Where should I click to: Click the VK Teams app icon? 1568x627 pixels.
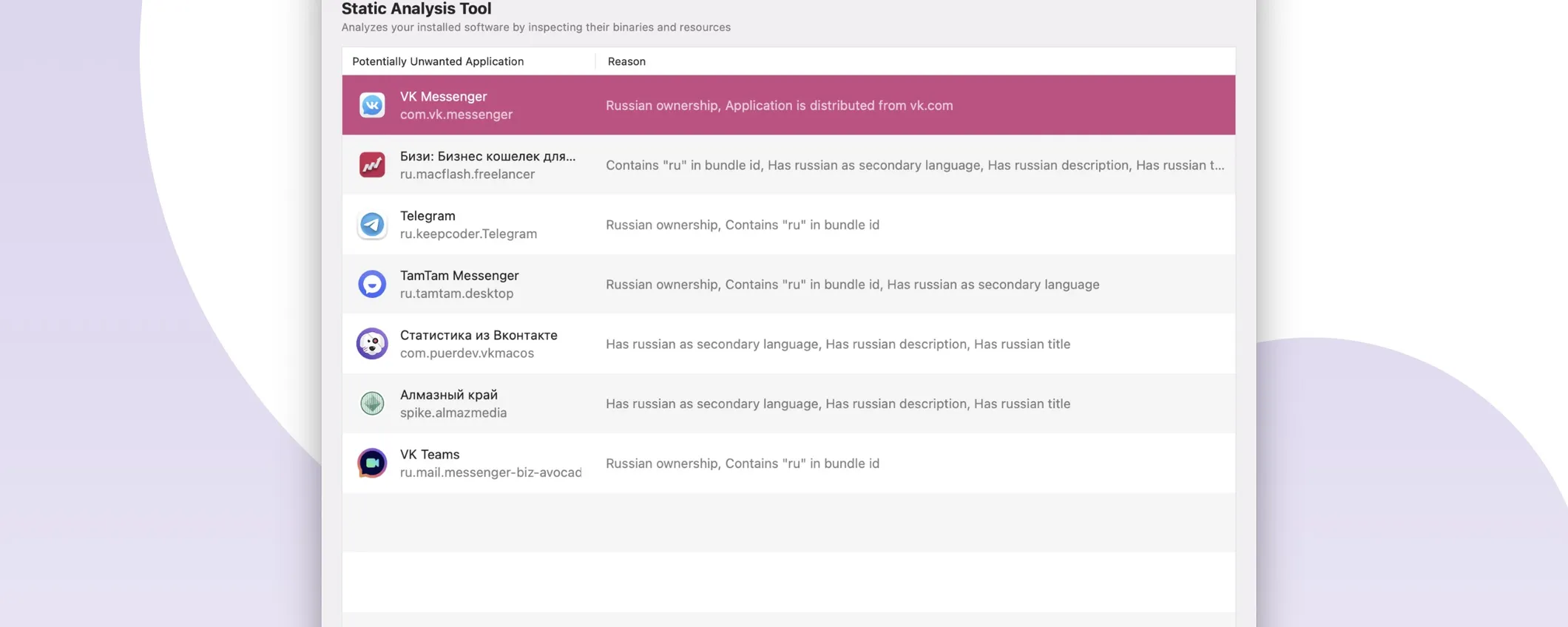372,464
